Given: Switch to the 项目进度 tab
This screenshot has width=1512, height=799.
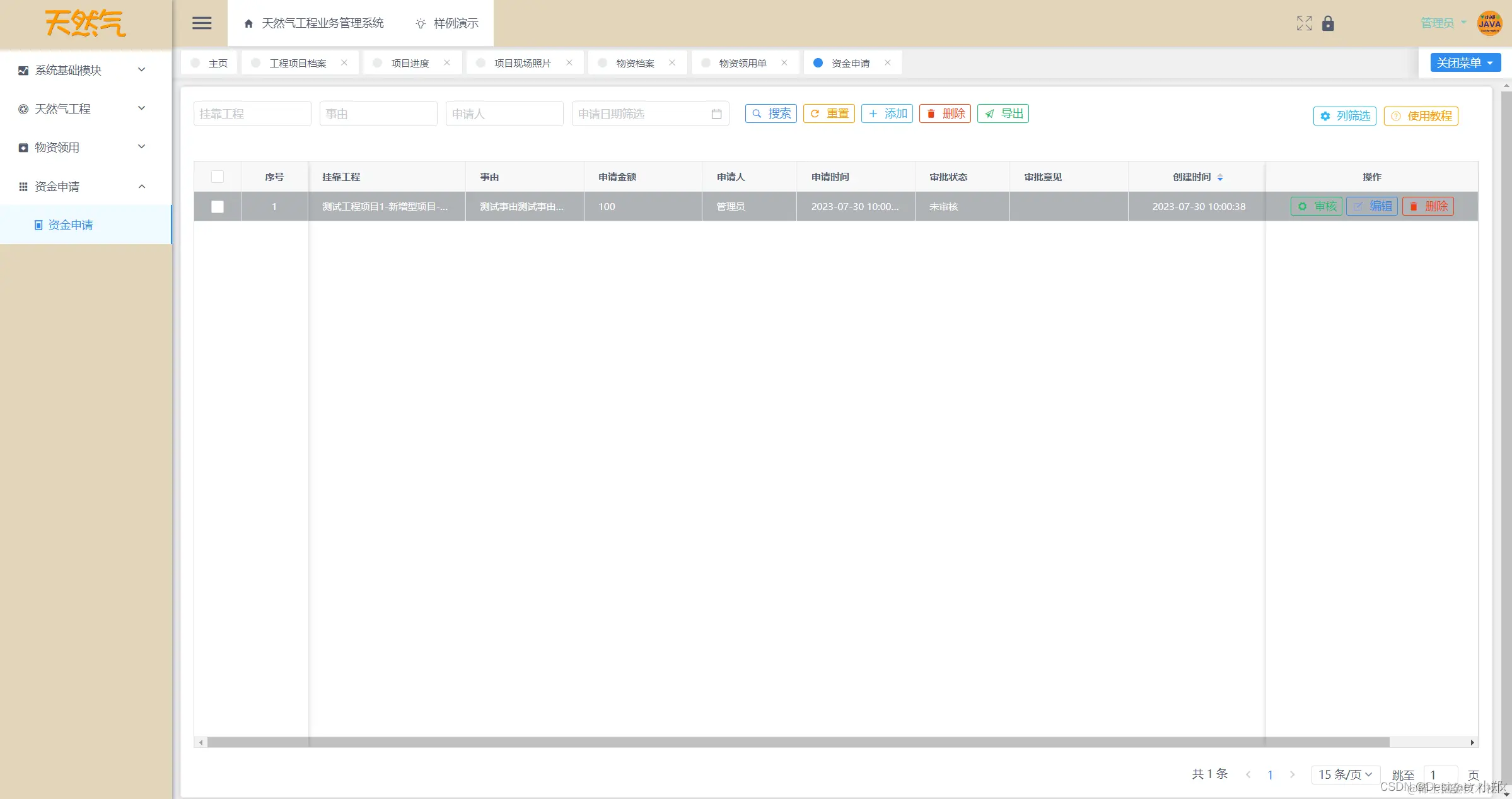Looking at the screenshot, I should (x=410, y=63).
